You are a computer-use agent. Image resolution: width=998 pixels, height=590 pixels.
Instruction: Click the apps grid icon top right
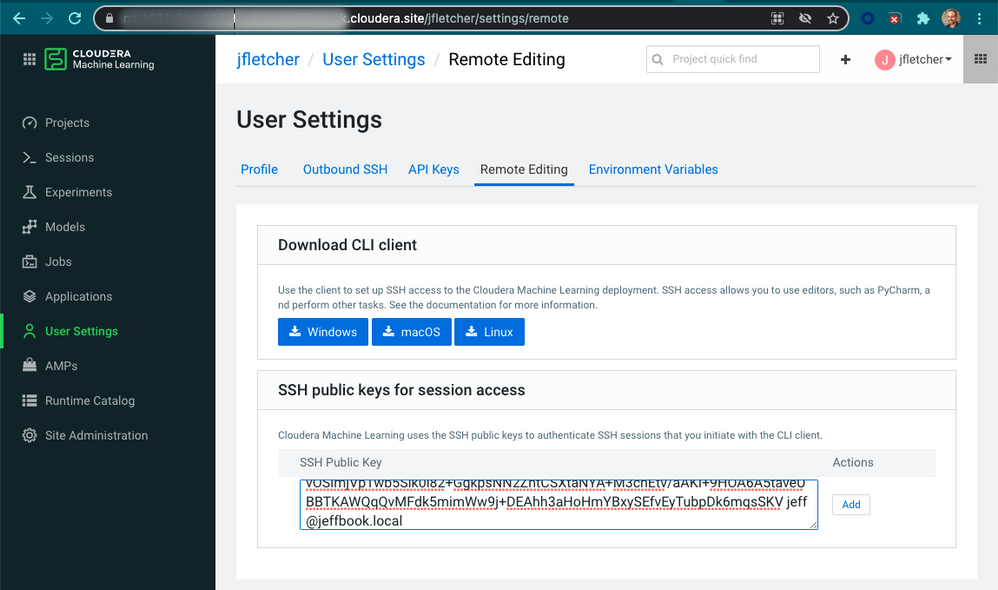click(x=980, y=59)
